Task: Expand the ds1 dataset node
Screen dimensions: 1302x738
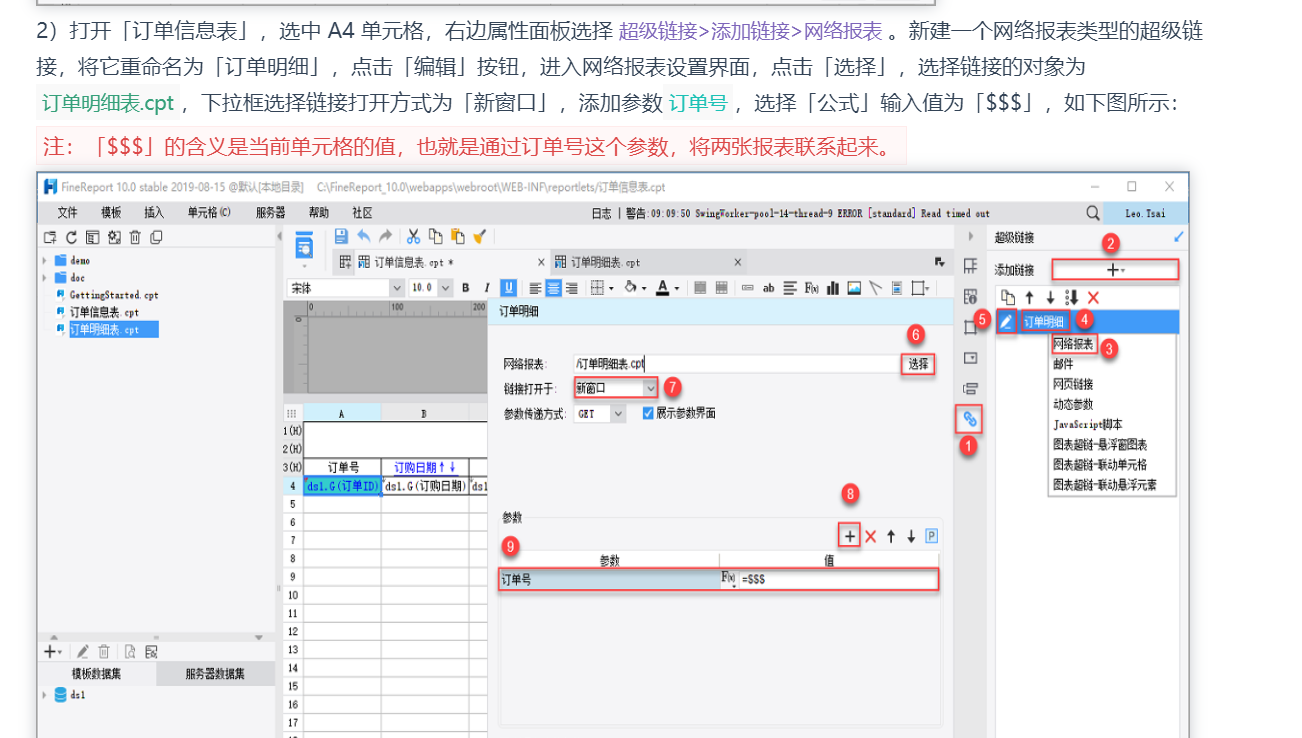Action: point(45,695)
